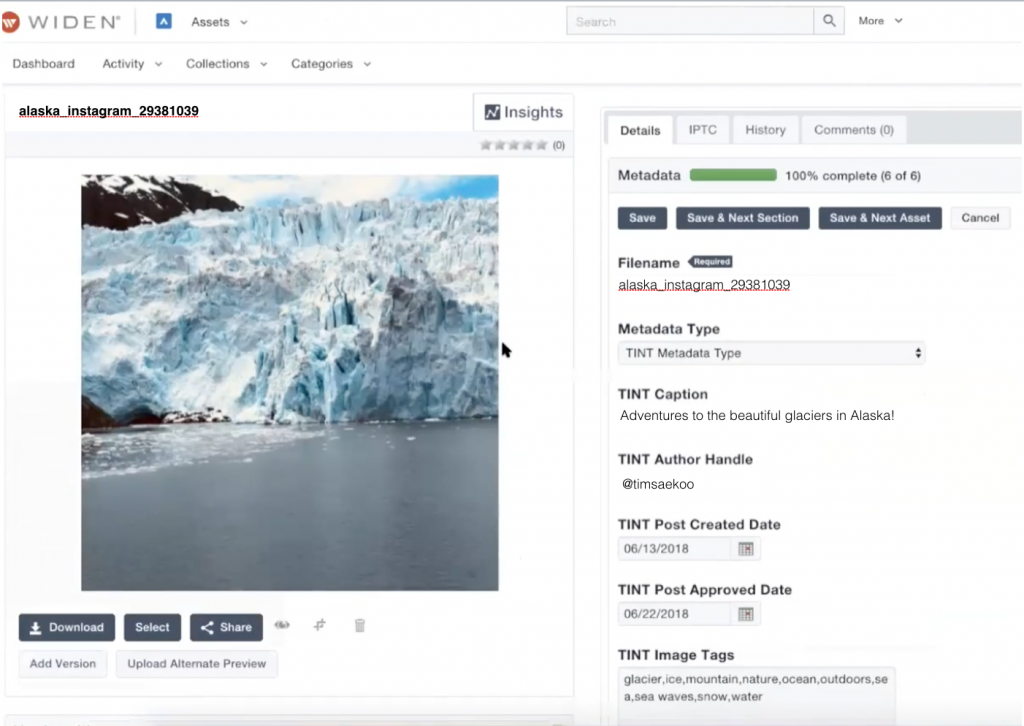Expand the More menu
Viewport: 1024px width, 726px height.
tap(880, 21)
